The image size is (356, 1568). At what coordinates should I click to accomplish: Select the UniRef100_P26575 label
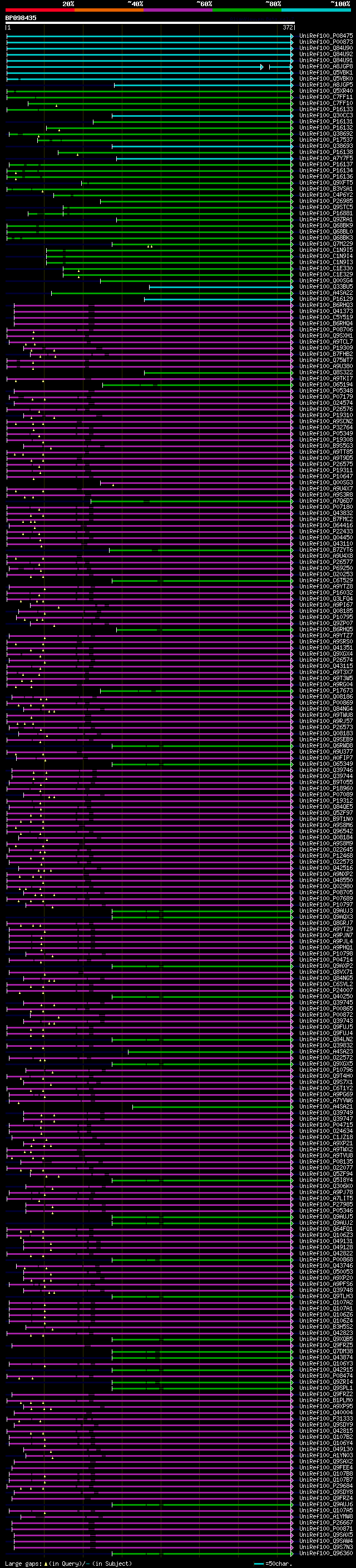(x=325, y=464)
